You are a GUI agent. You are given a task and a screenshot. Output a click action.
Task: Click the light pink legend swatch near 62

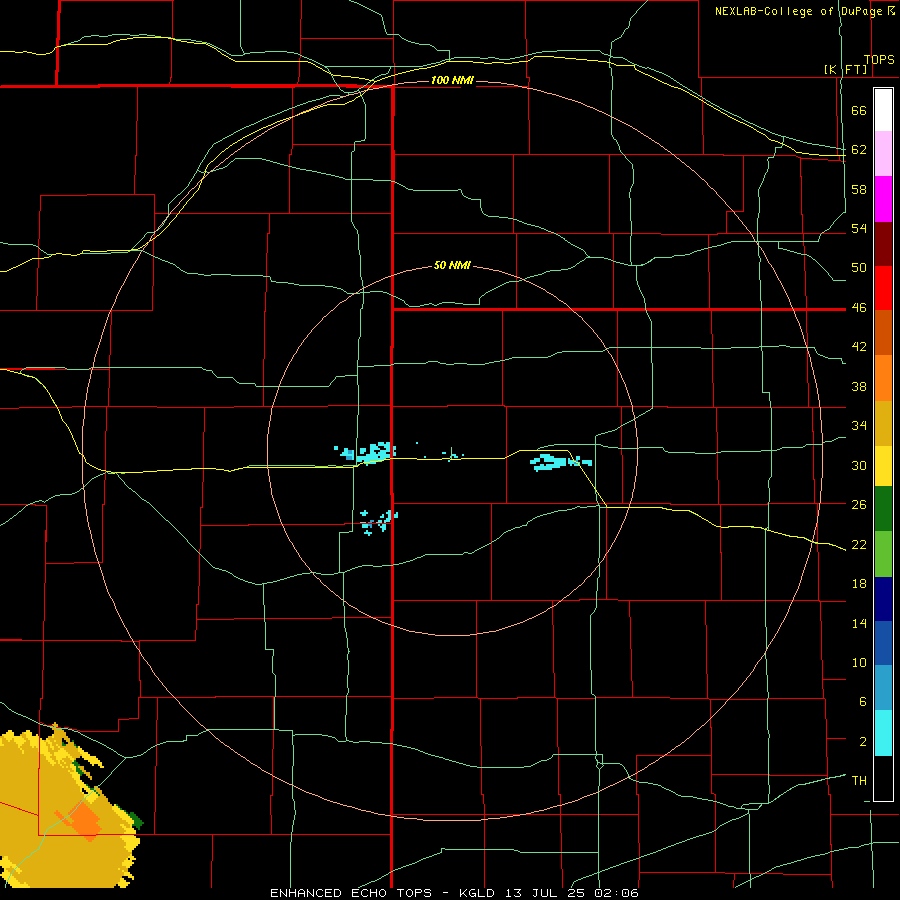point(883,154)
